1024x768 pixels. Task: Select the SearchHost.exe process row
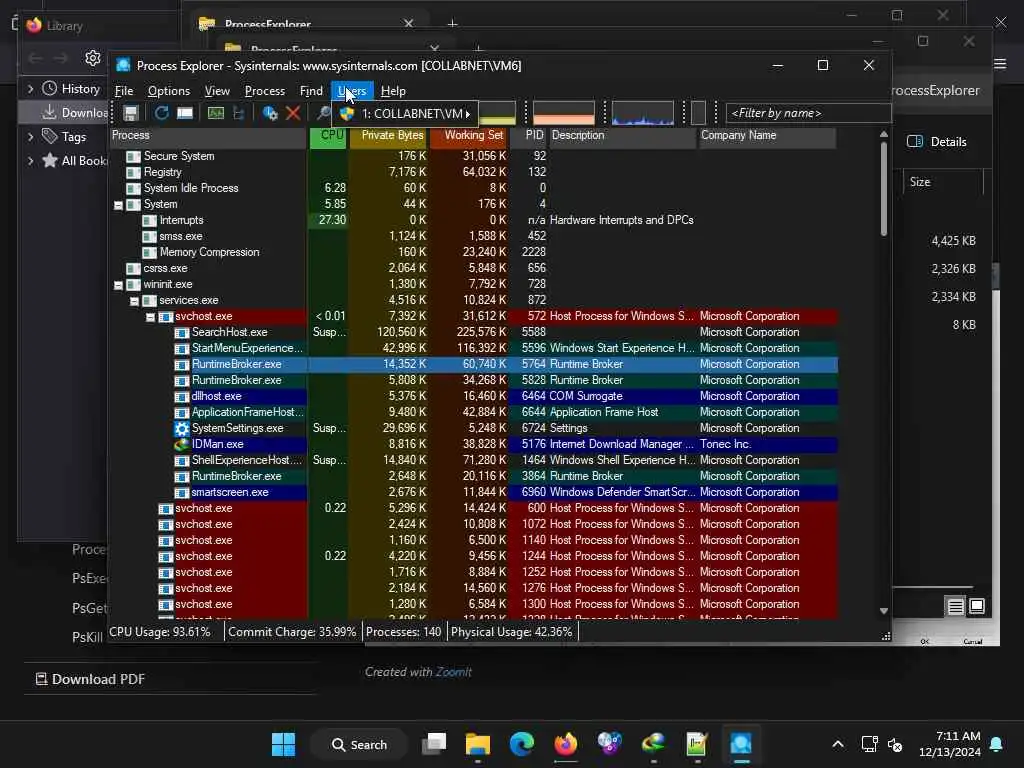[473, 332]
